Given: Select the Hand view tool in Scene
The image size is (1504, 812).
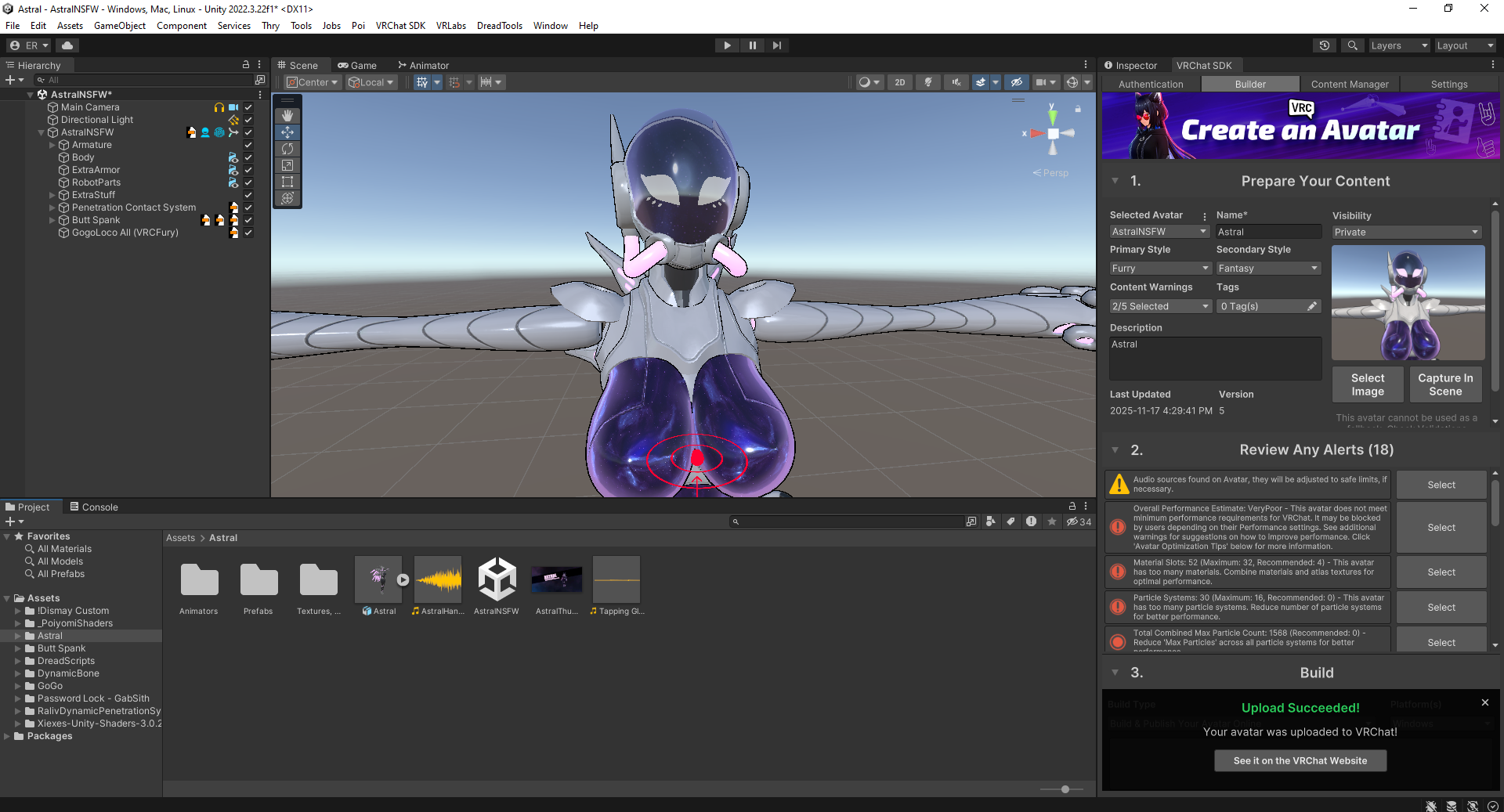Looking at the screenshot, I should coord(287,116).
